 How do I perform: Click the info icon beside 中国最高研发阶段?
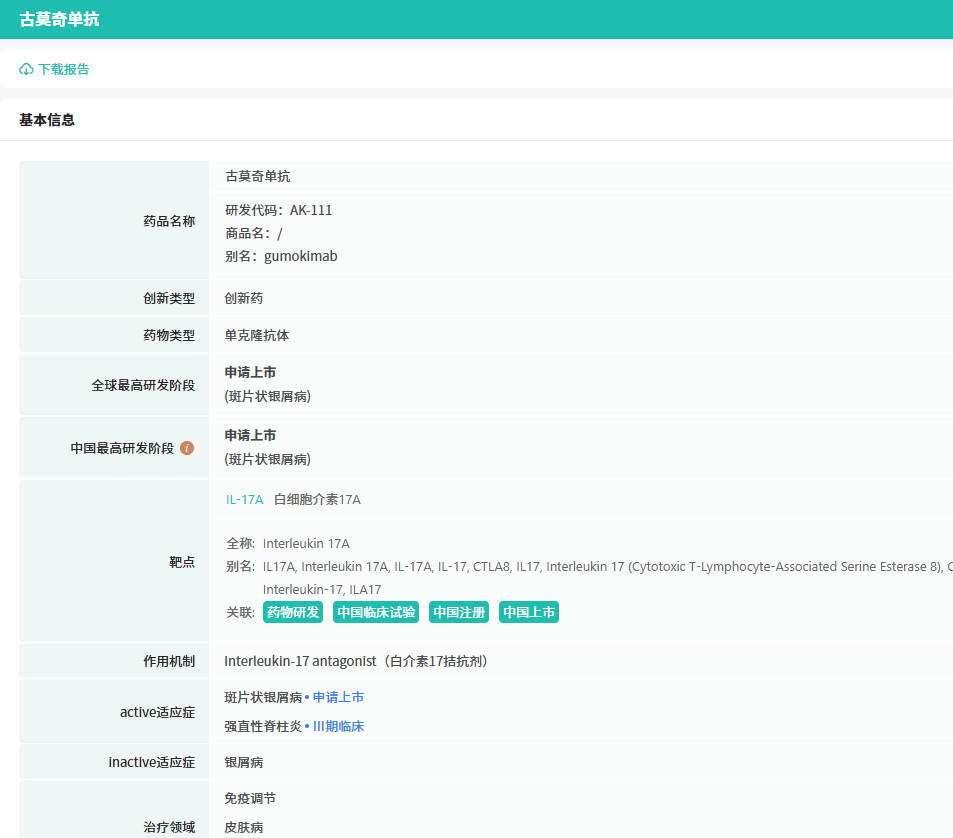click(x=187, y=448)
